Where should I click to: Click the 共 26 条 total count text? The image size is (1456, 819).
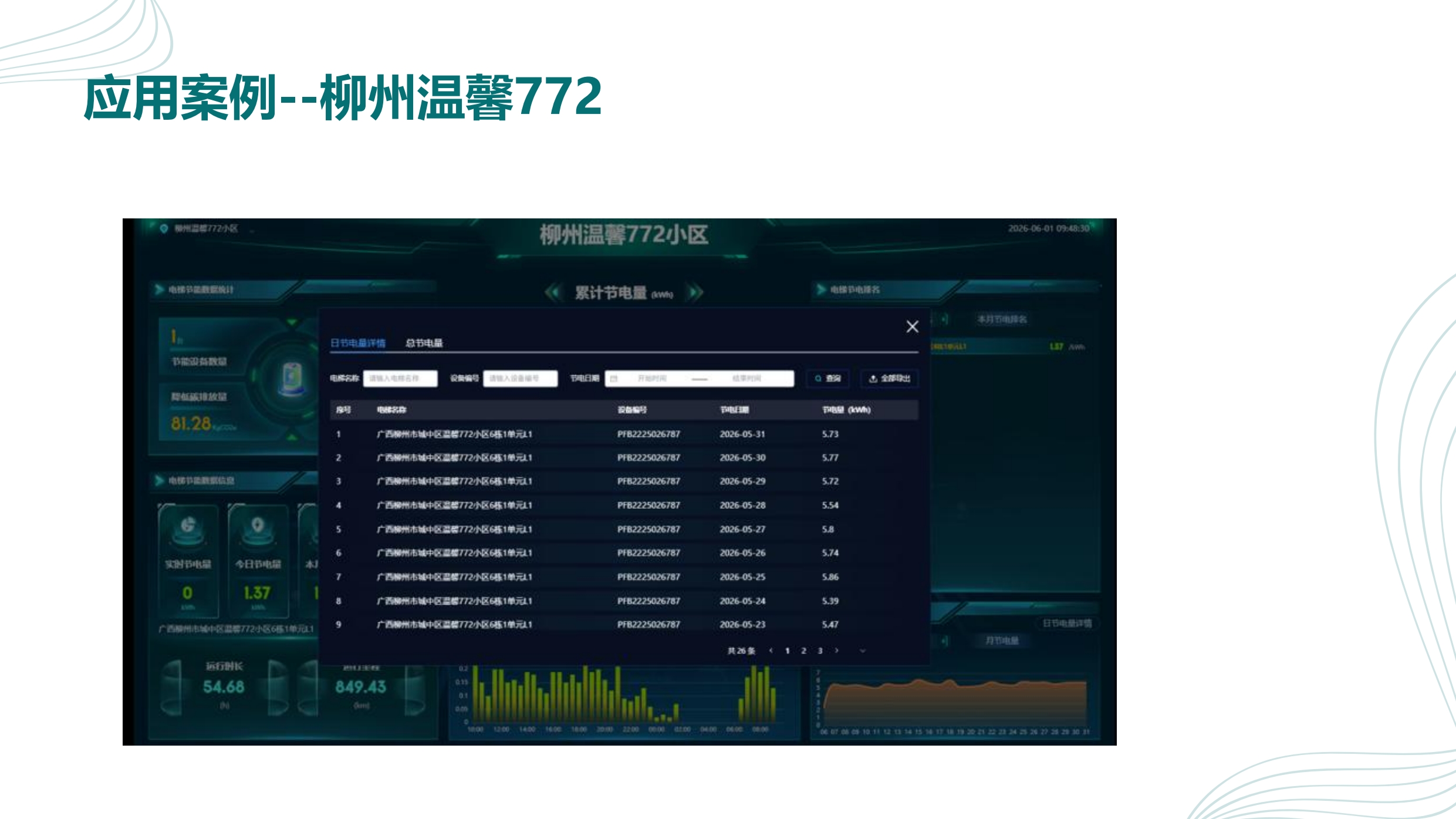[x=741, y=651]
